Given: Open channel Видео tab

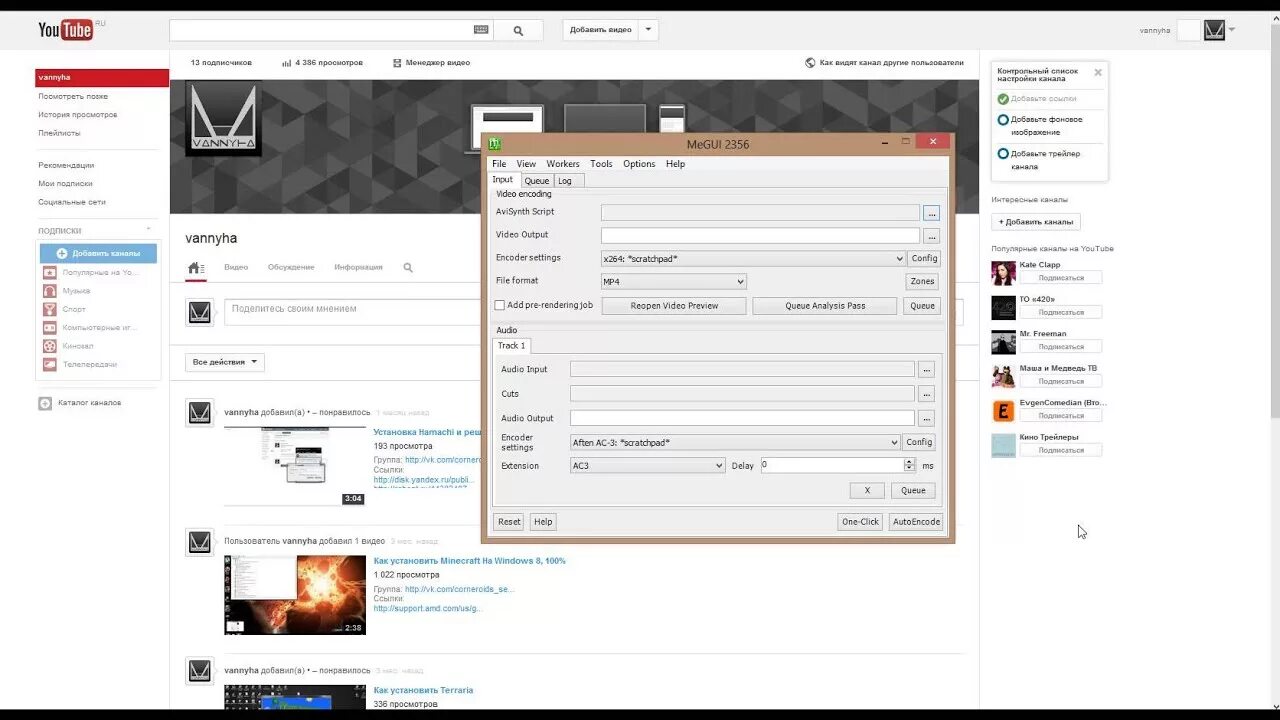Looking at the screenshot, I should [236, 268].
